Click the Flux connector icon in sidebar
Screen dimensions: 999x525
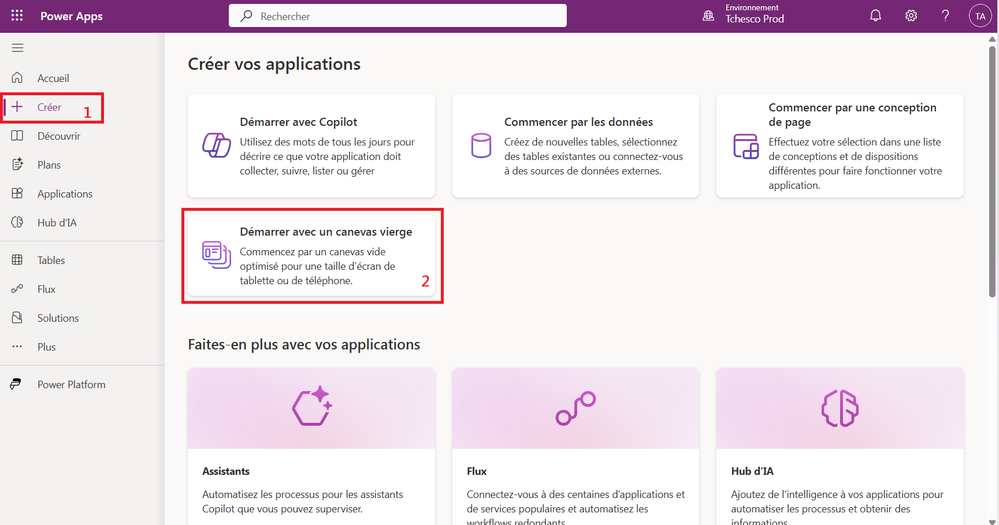(17, 289)
